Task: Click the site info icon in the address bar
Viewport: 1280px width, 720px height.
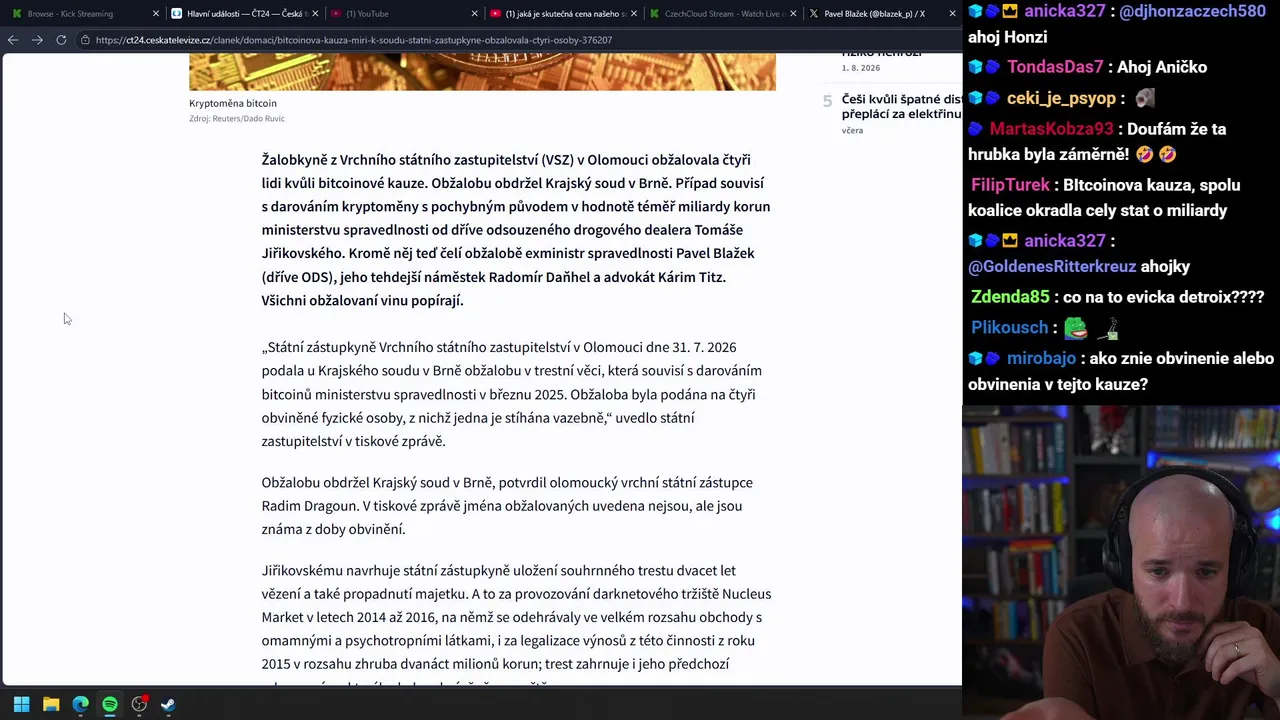Action: pos(86,40)
